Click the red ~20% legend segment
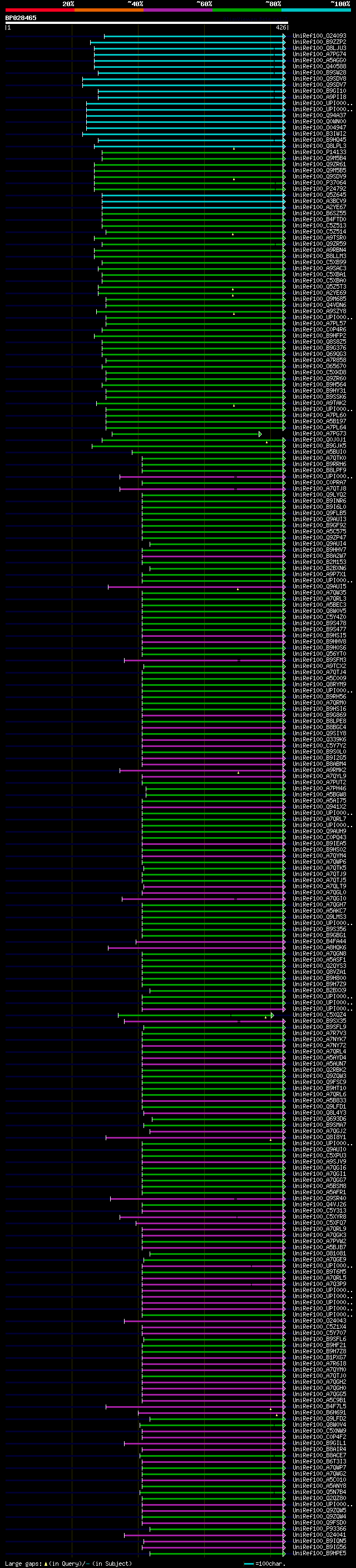Viewport: 356px width, 1568px height. 40,10
